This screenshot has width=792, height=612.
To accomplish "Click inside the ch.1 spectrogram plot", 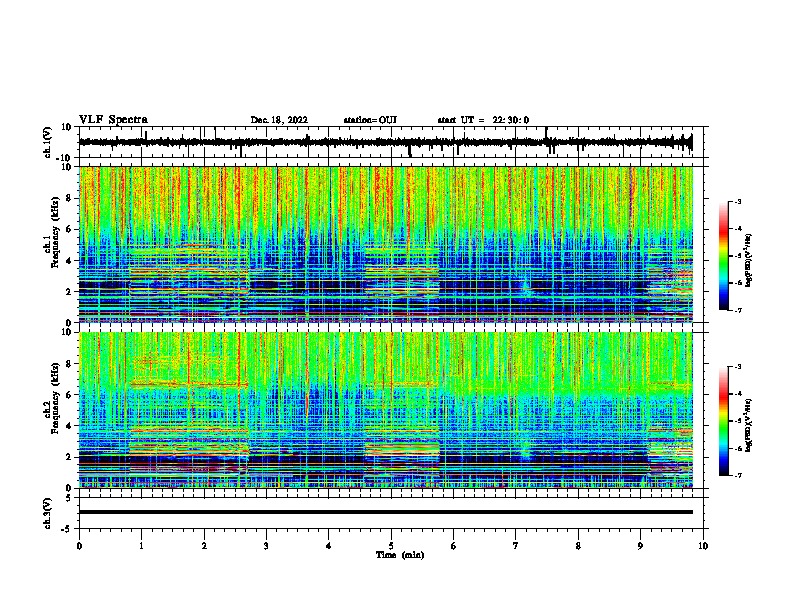I will tap(386, 244).
